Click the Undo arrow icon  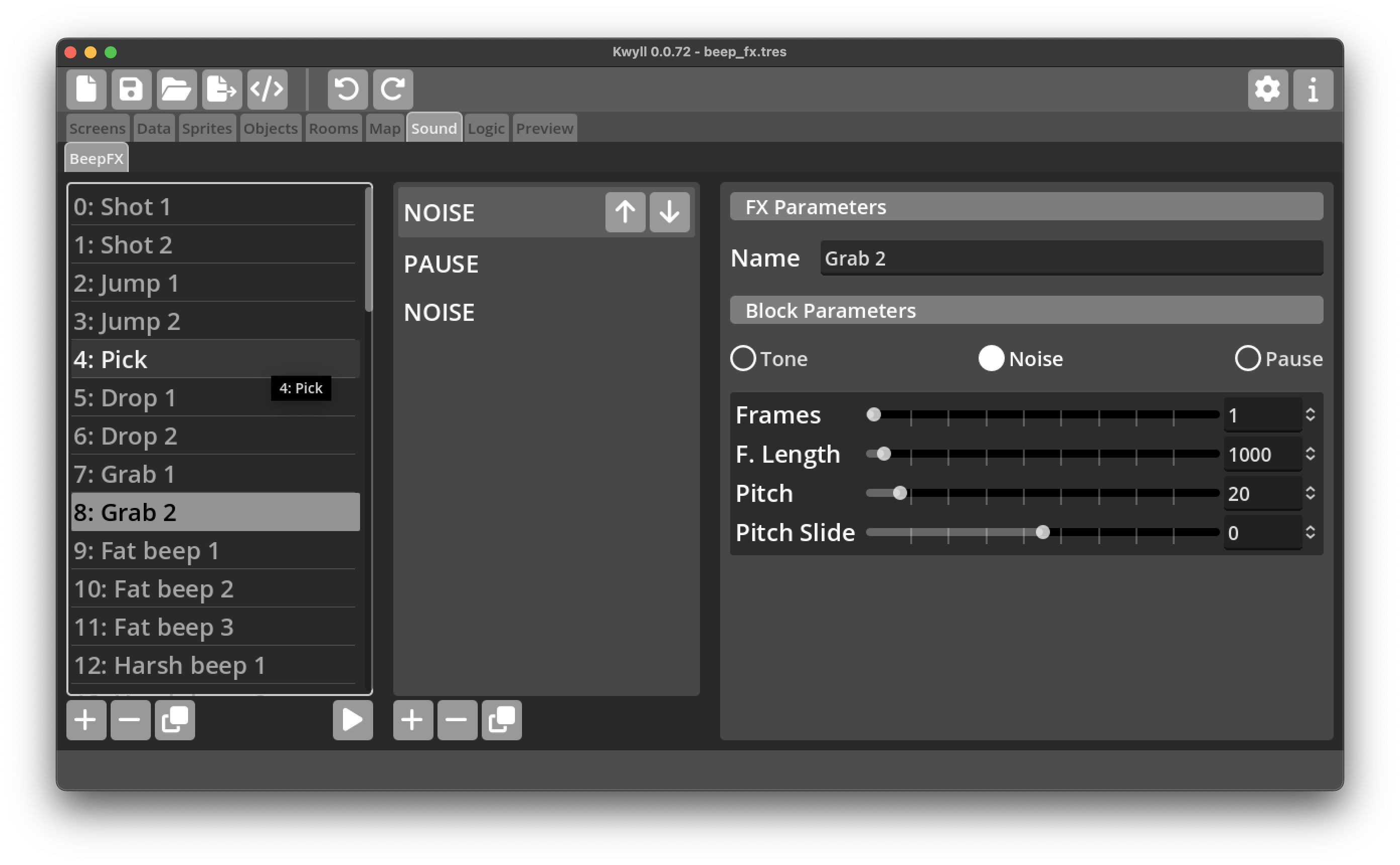pyautogui.click(x=347, y=89)
